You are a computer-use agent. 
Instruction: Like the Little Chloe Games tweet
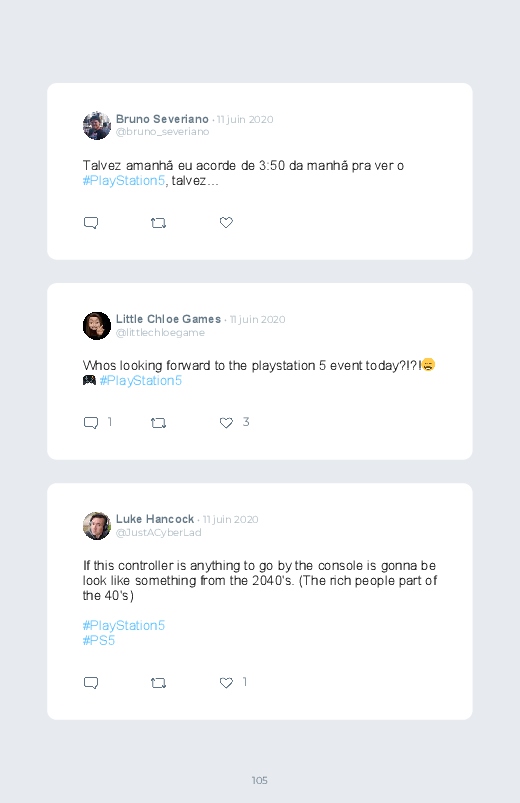(x=226, y=422)
